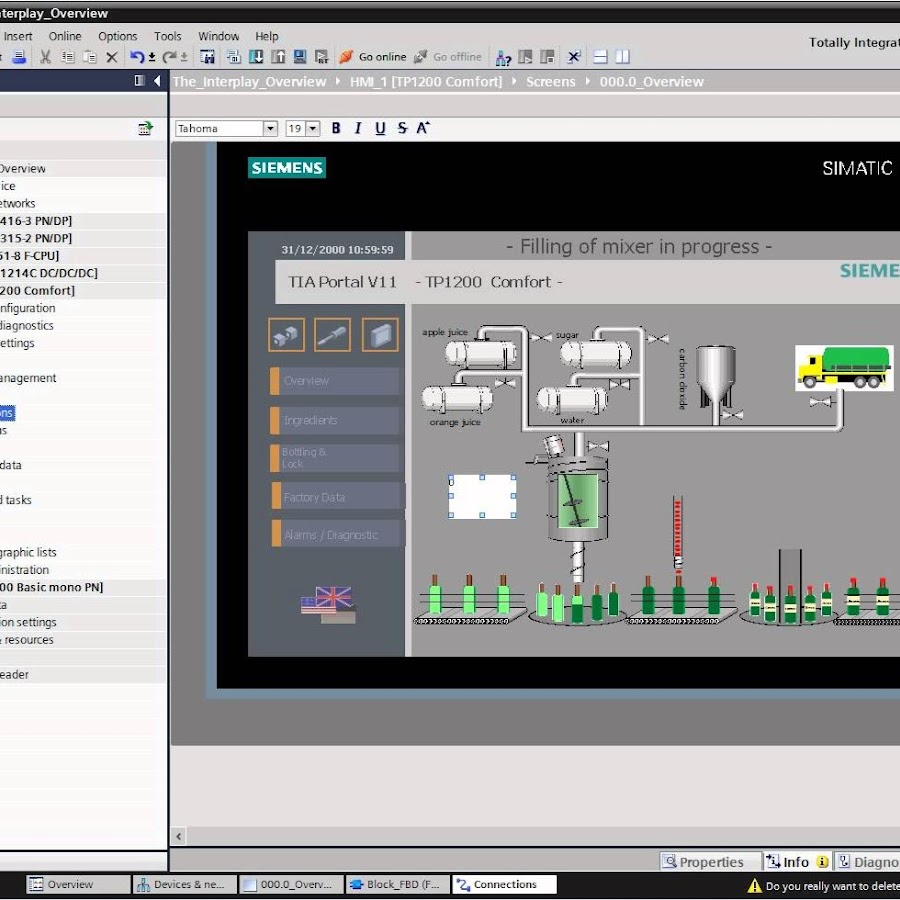The image size is (900, 900).
Task: Click the Ingredients button on HMI screen
Action: pyautogui.click(x=335, y=421)
